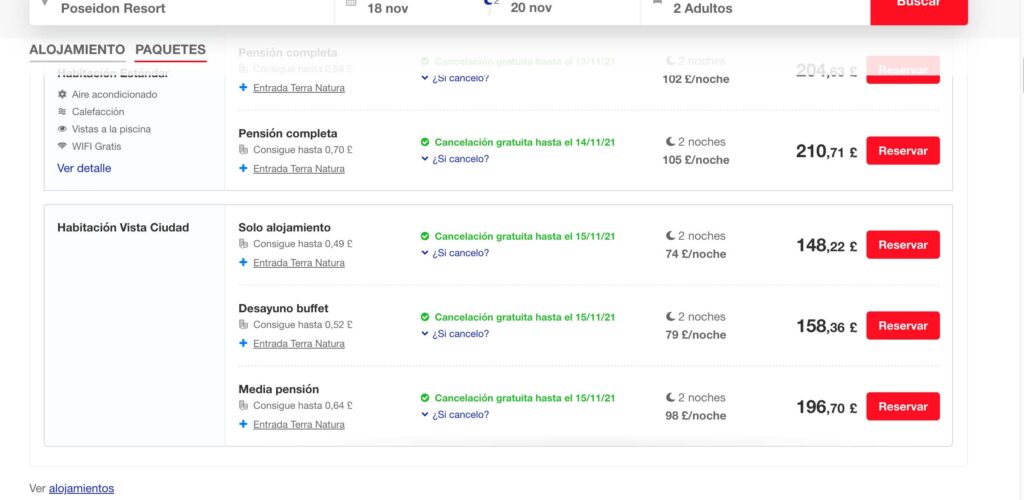Expand ¿Si cancelo? in the Desayuno buffet row
This screenshot has height=500, width=1024.
tap(455, 334)
